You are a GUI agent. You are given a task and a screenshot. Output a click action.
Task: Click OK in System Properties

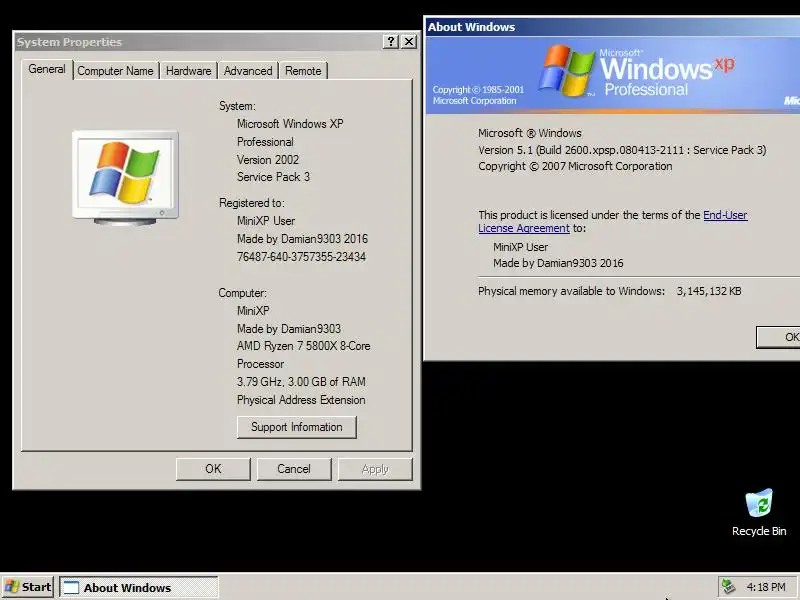pos(213,469)
